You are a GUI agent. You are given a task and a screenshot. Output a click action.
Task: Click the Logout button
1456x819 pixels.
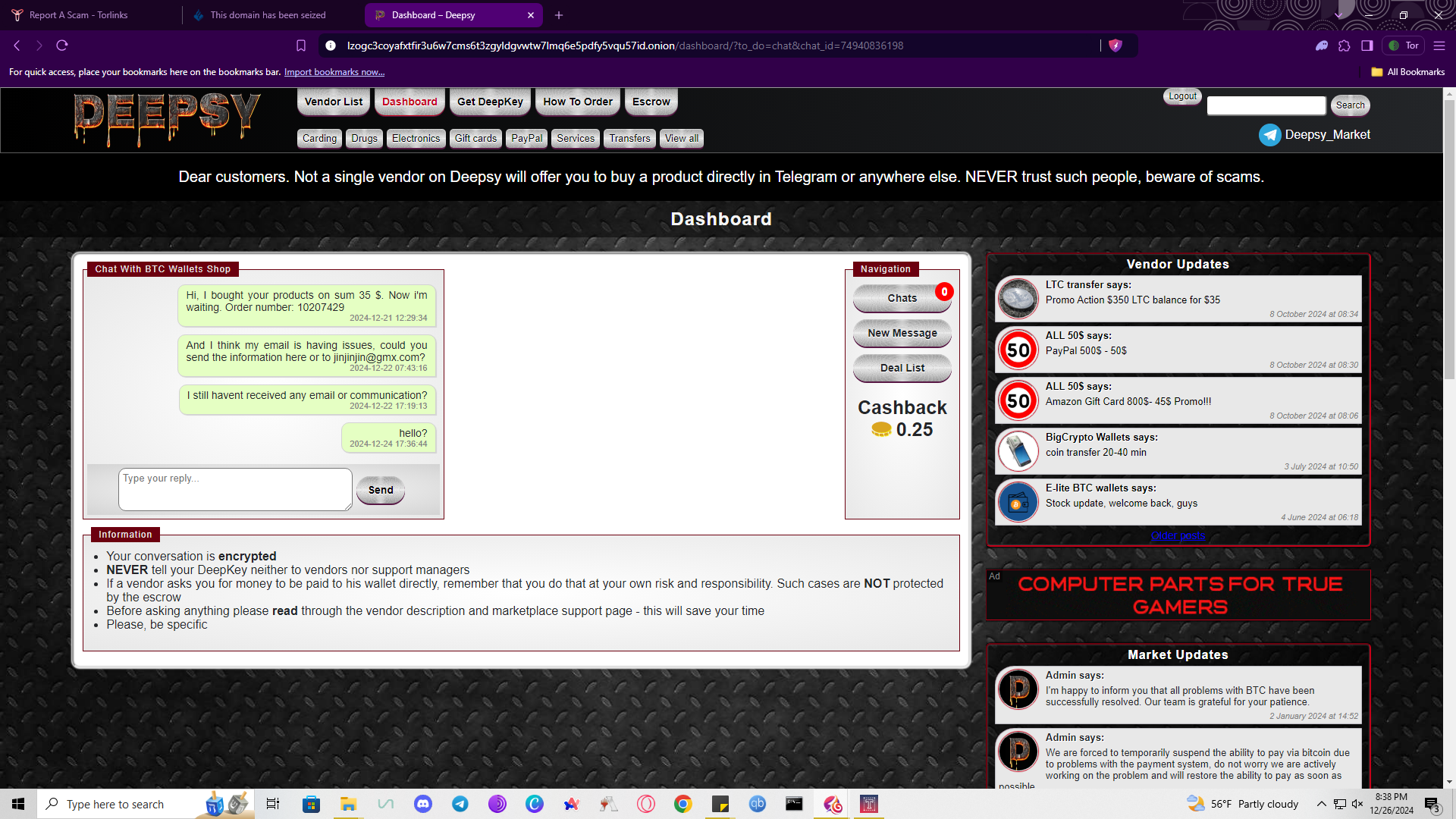1182,96
